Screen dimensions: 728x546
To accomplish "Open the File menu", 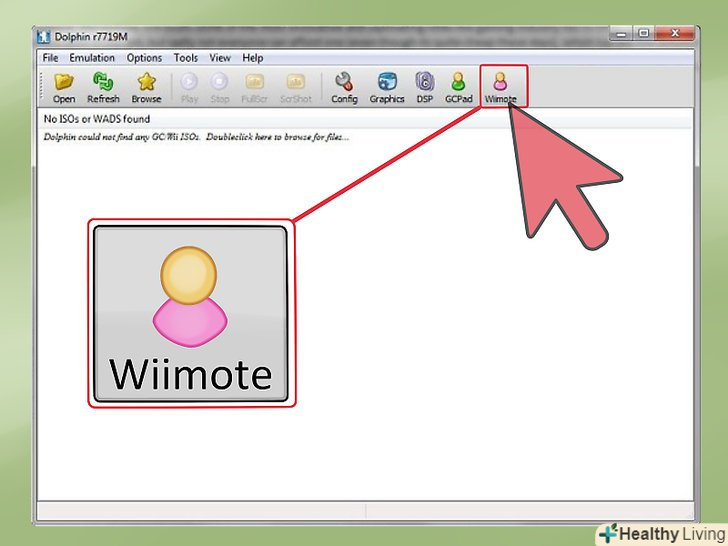I will [x=51, y=58].
